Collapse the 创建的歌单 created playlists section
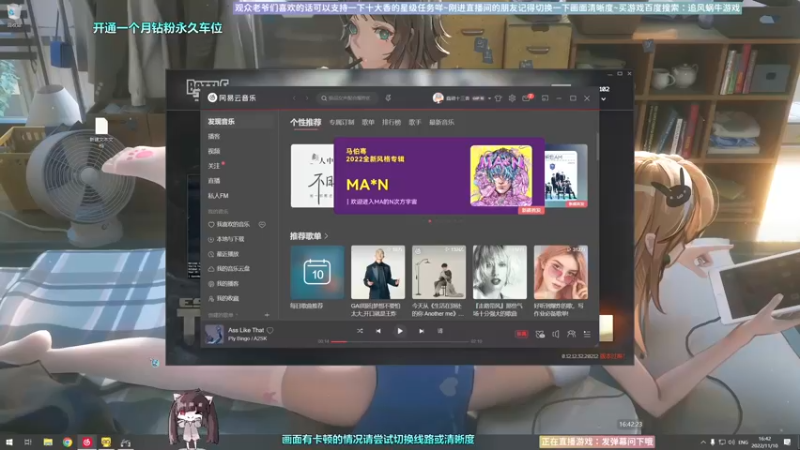800x450 pixels. pyautogui.click(x=223, y=315)
